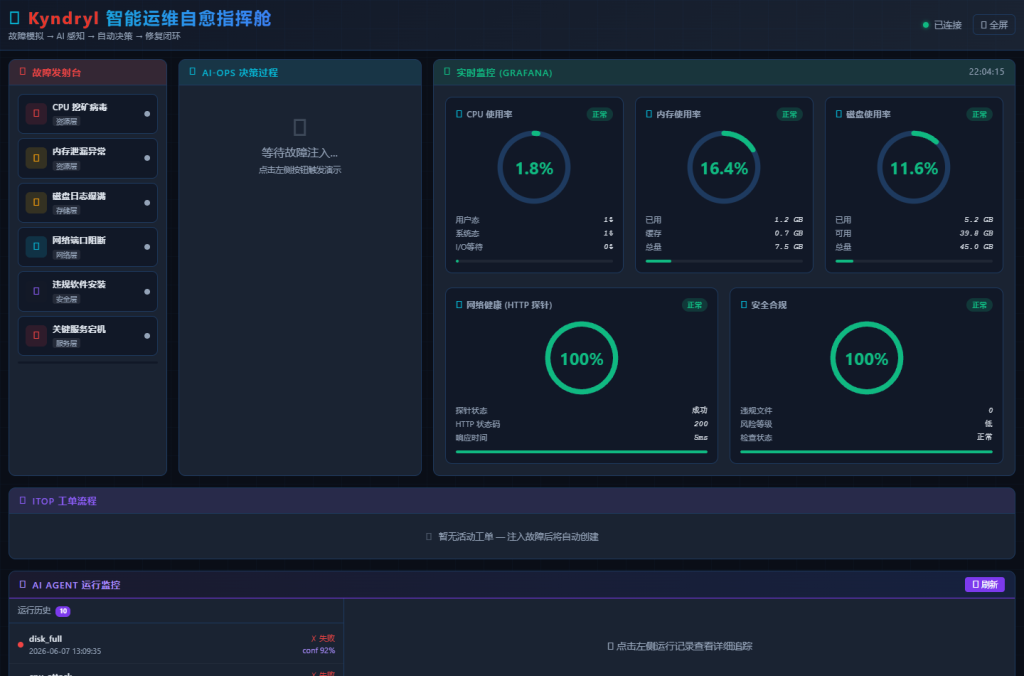Click the memory 总量 value 7.5 GB

(789, 247)
